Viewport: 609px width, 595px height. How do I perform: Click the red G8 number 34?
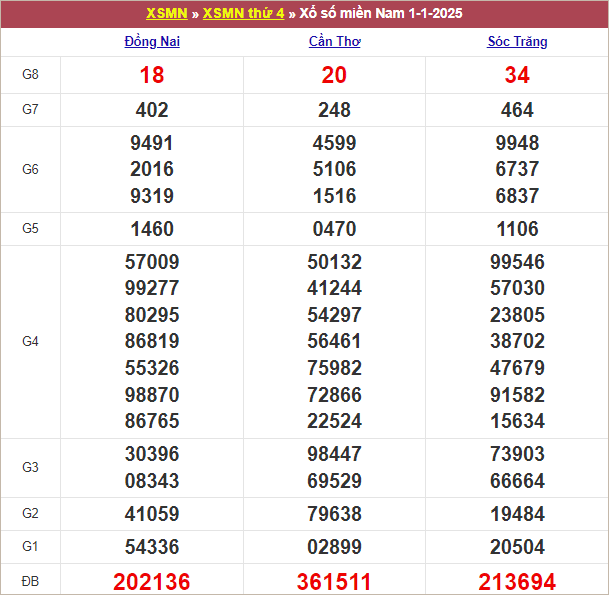click(517, 75)
